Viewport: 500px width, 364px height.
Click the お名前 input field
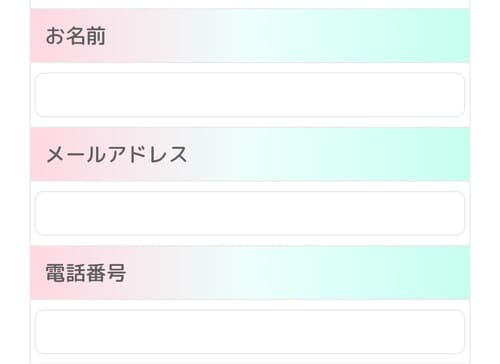click(250, 95)
